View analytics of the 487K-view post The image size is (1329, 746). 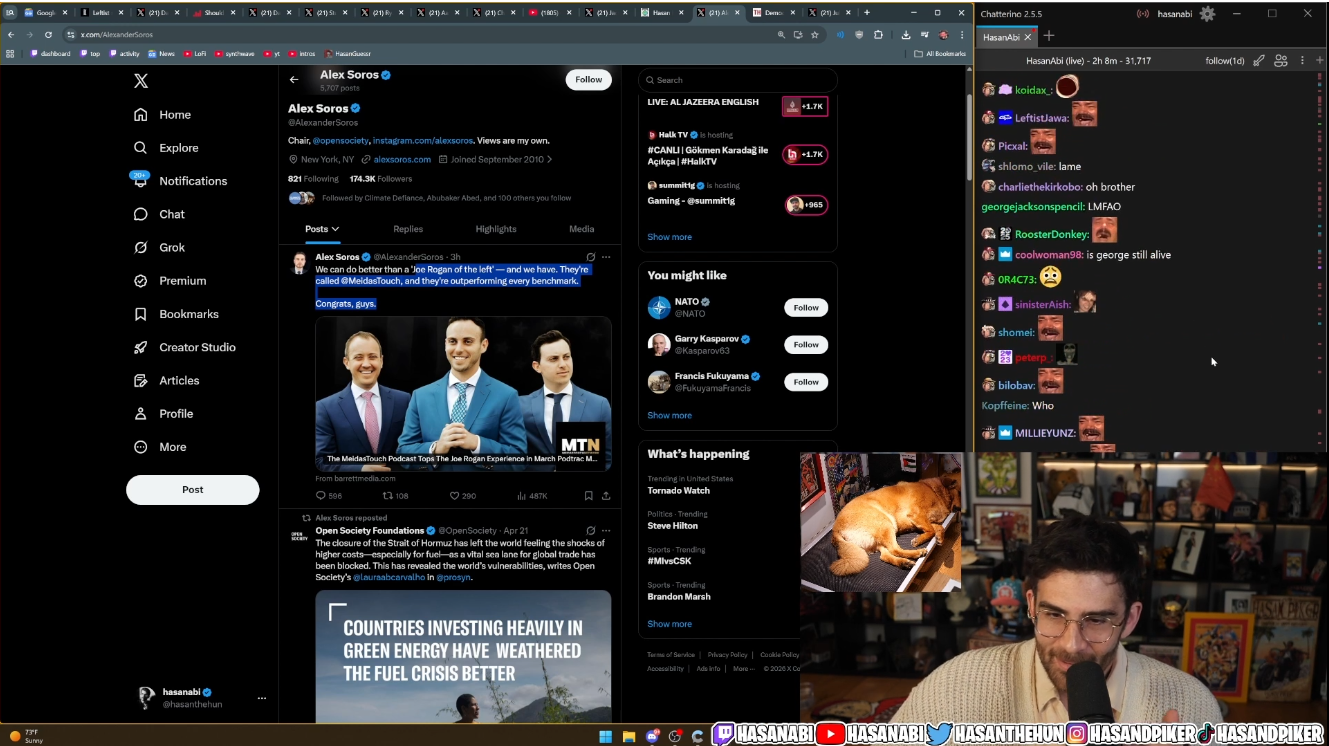[x=532, y=496]
